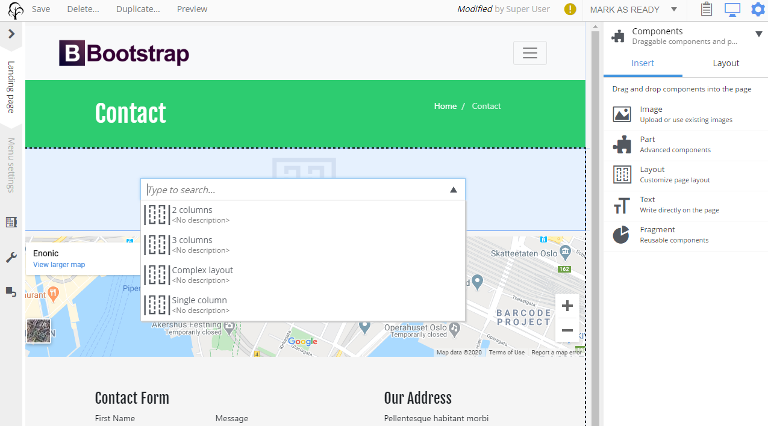This screenshot has height=426, width=768.
Task: Switch to Landing page vertical tab
Action: click(11, 87)
